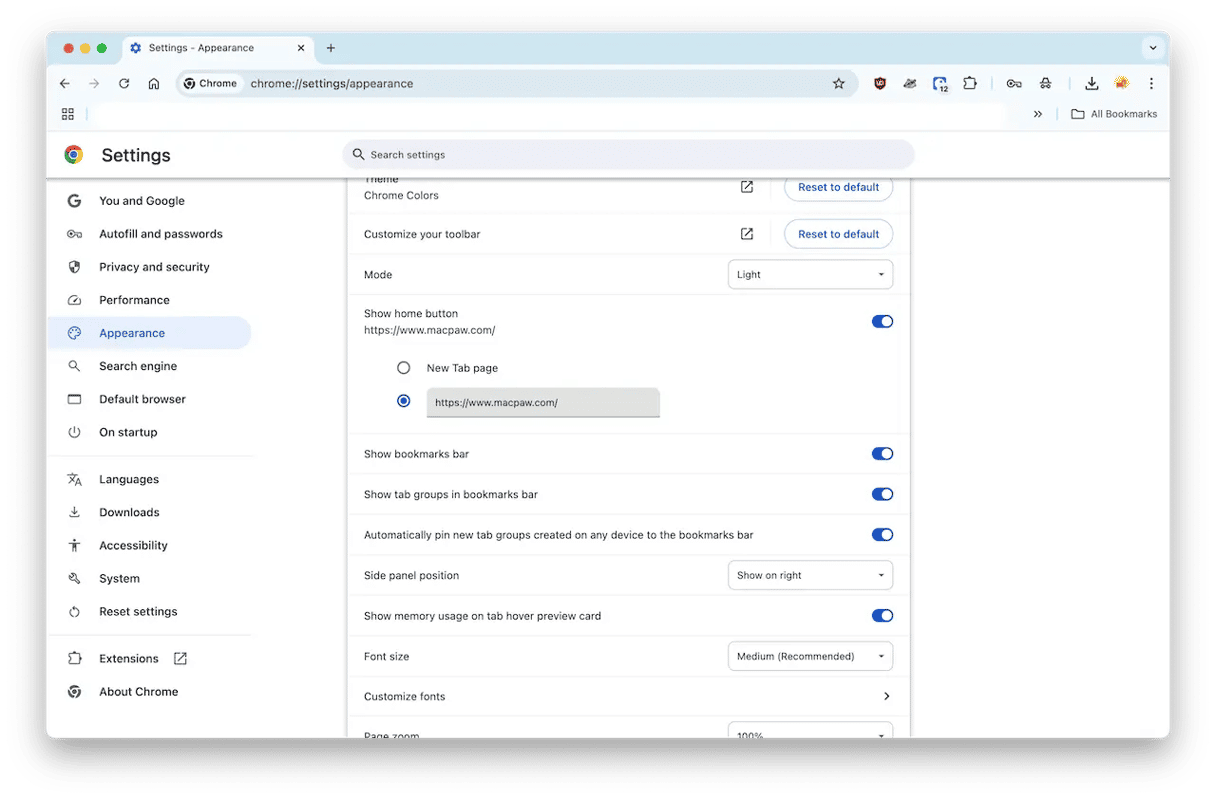The image size is (1216, 799).
Task: Turn off Show bookmarks bar toggle
Action: tap(881, 454)
